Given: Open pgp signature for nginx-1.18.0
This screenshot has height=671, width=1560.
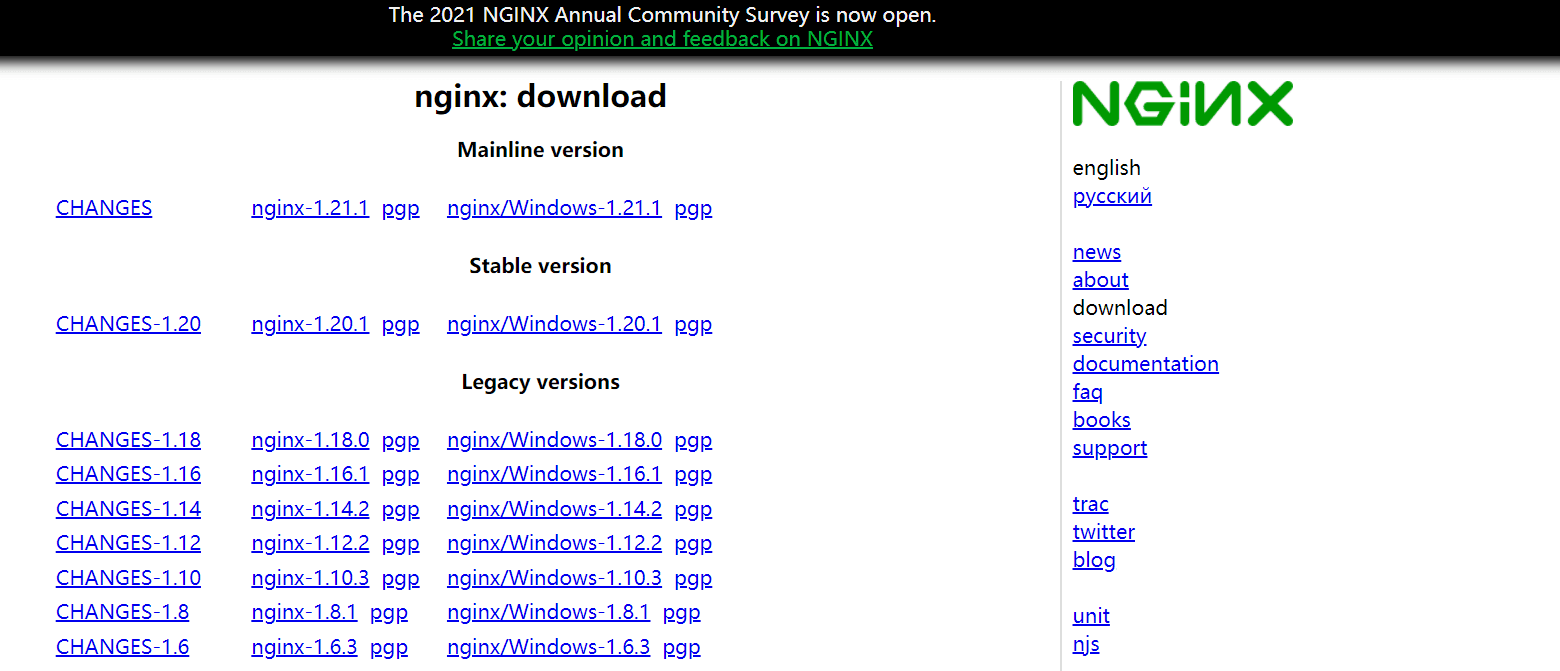Looking at the screenshot, I should click(400, 440).
